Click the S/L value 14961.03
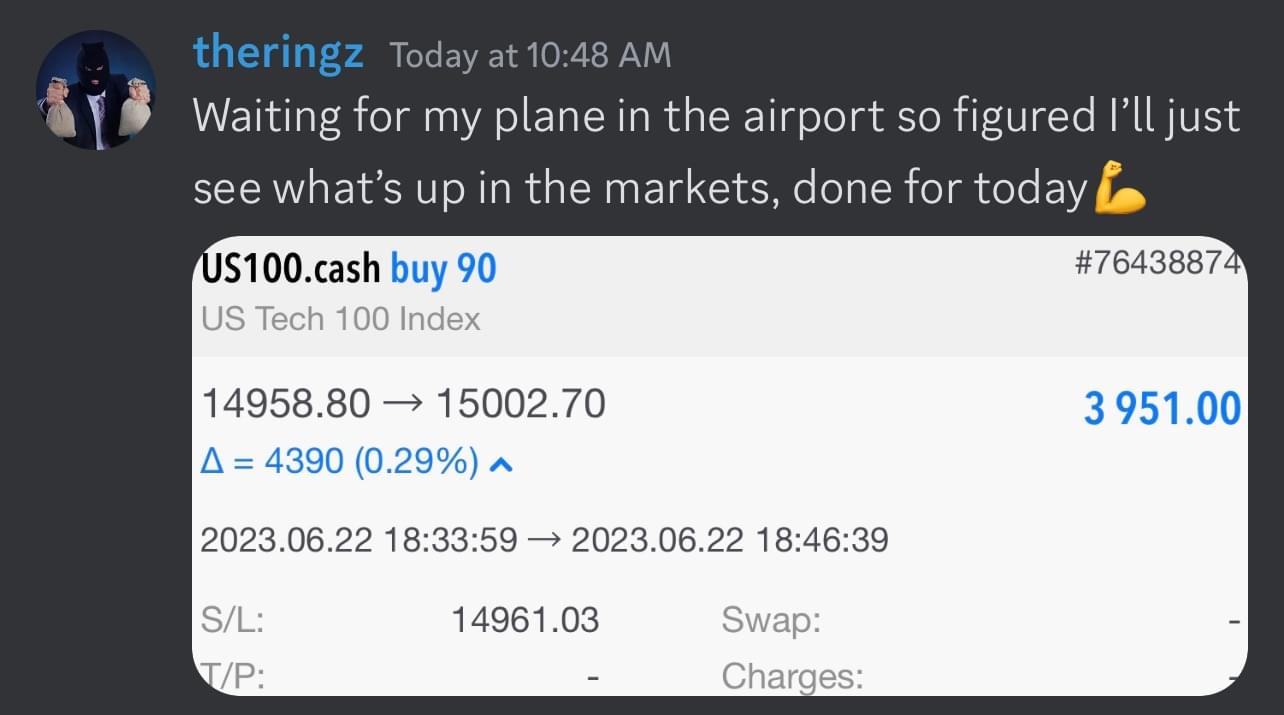Image resolution: width=1284 pixels, height=715 pixels. point(525,620)
